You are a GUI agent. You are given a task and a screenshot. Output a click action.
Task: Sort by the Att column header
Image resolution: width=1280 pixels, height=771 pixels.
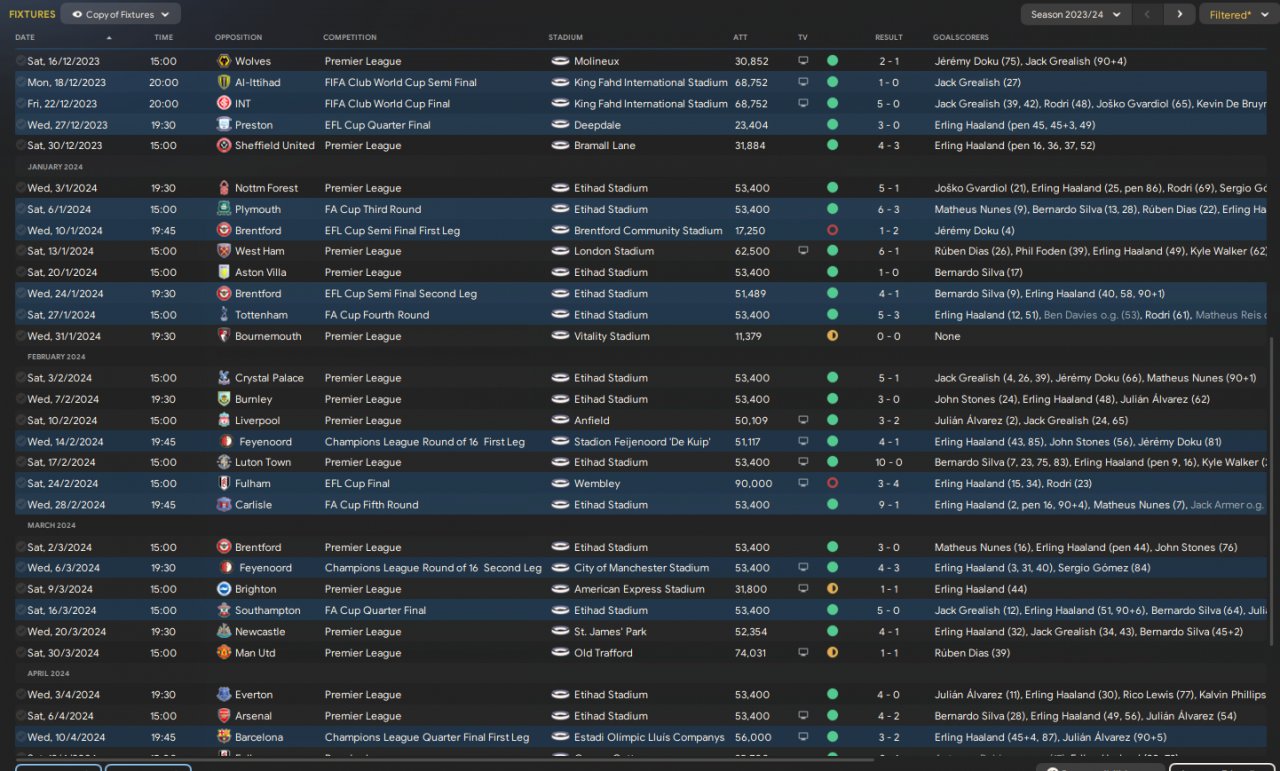tap(740, 37)
